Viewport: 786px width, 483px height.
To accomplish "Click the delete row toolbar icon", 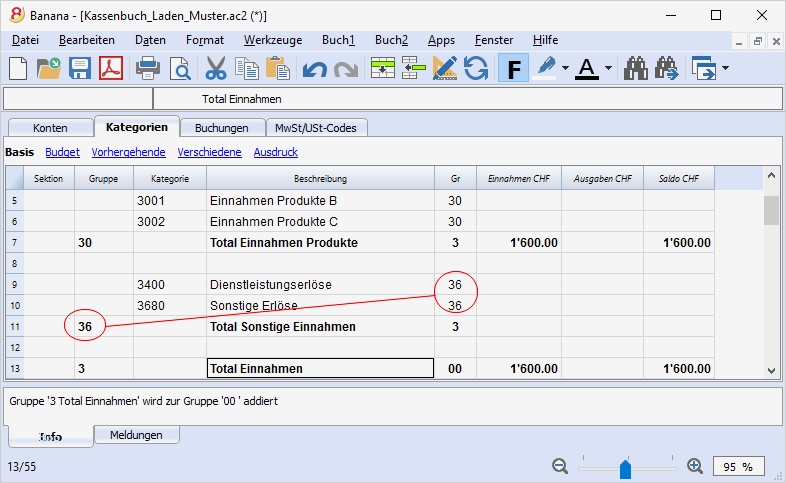I will point(414,68).
